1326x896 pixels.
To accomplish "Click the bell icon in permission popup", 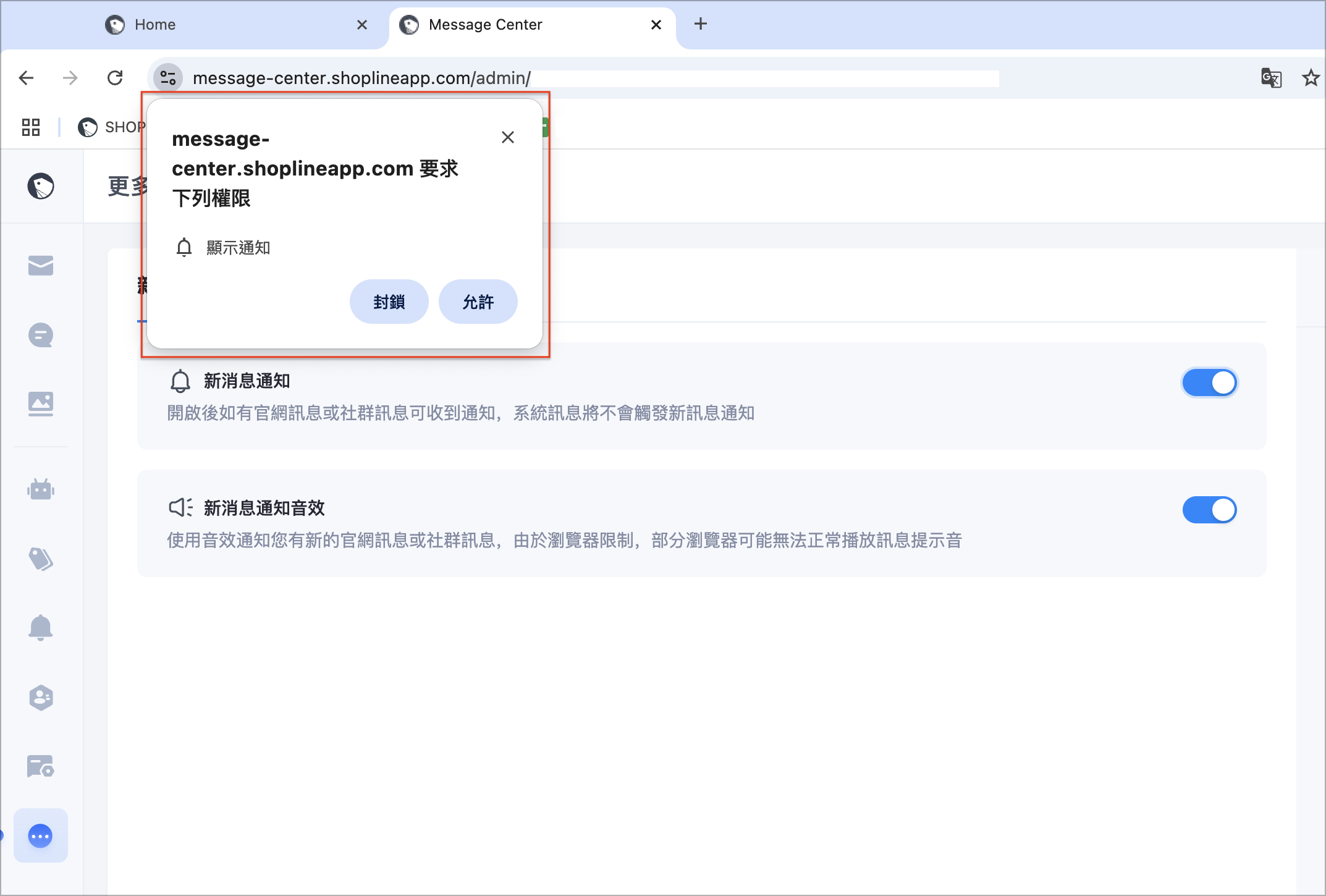I will point(184,248).
